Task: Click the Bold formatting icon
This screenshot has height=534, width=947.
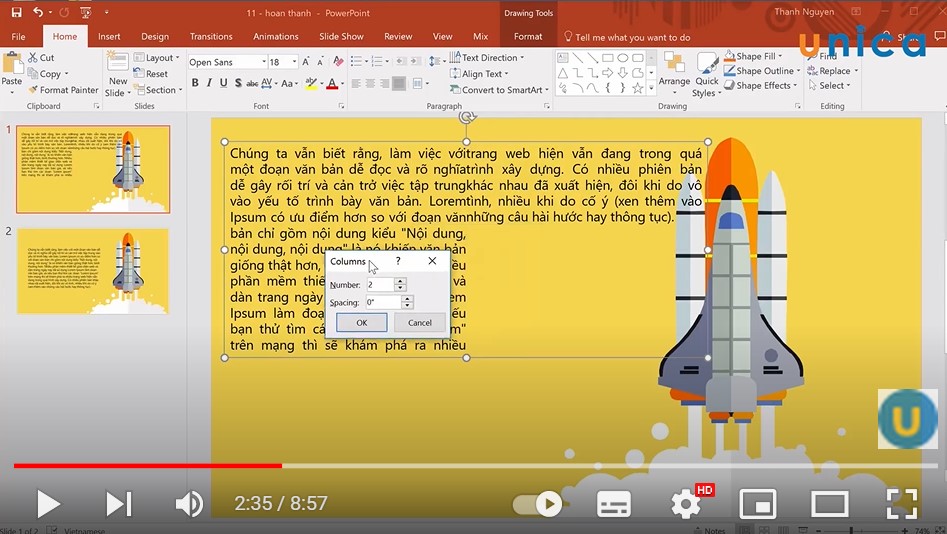Action: tap(195, 83)
